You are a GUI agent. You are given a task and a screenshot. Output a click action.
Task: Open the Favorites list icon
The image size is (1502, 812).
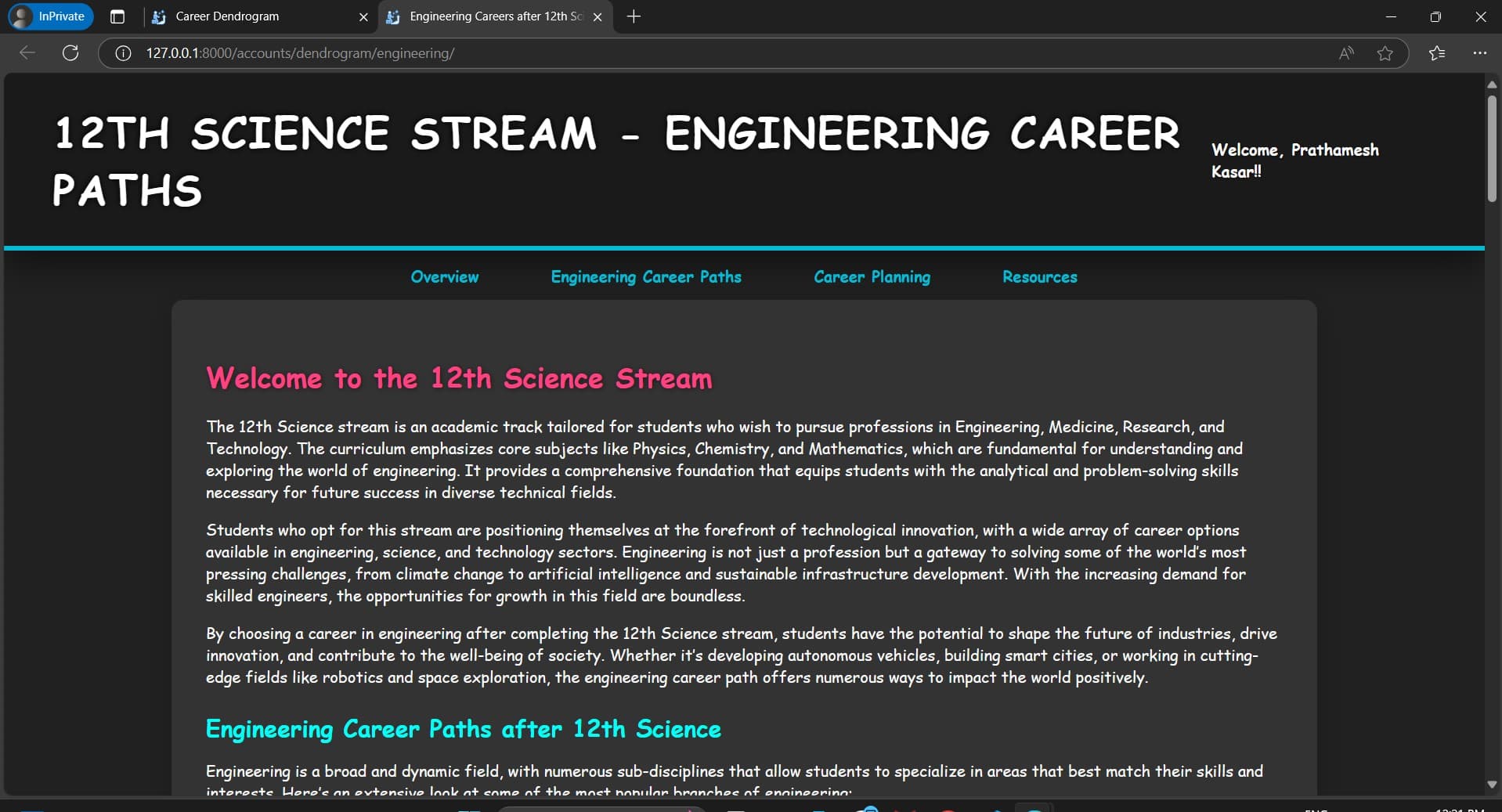coord(1437,53)
